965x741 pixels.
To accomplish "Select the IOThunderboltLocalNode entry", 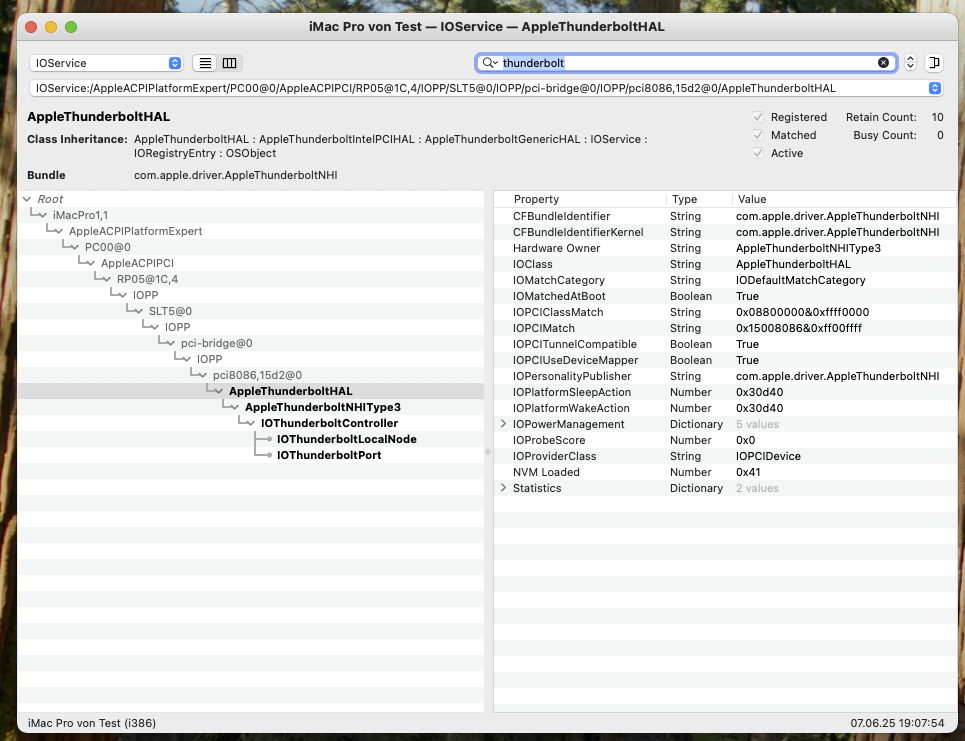I will [x=346, y=439].
